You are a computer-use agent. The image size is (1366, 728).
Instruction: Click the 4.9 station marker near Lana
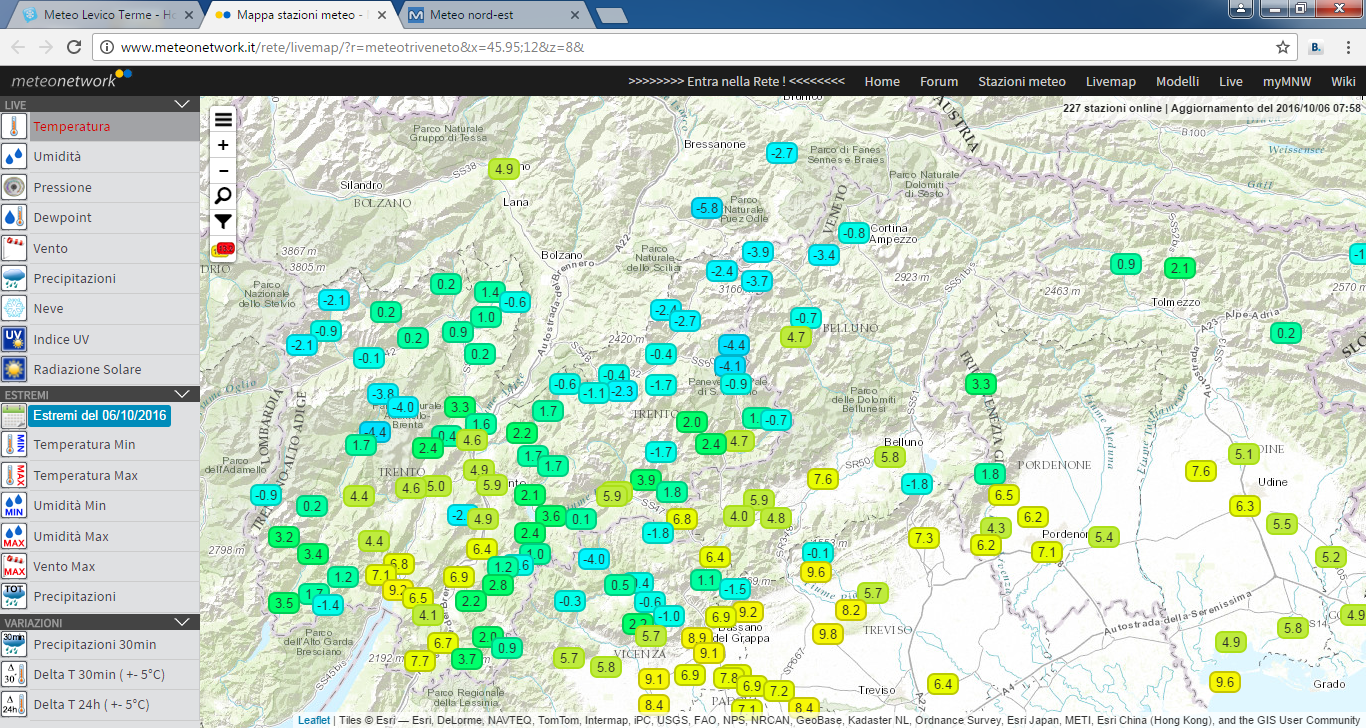pyautogui.click(x=504, y=169)
